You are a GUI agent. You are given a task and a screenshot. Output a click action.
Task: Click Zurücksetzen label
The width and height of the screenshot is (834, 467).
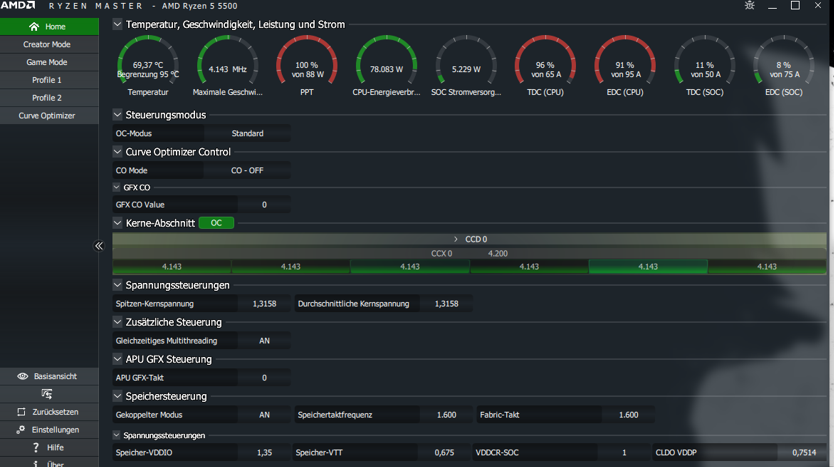tap(55, 412)
